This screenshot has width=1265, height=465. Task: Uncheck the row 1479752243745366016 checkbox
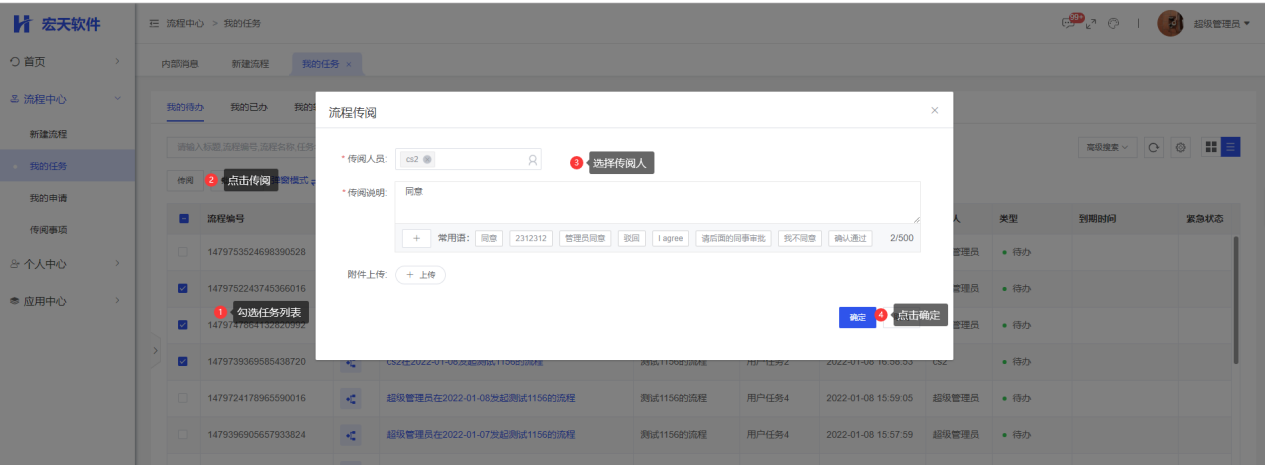[184, 288]
